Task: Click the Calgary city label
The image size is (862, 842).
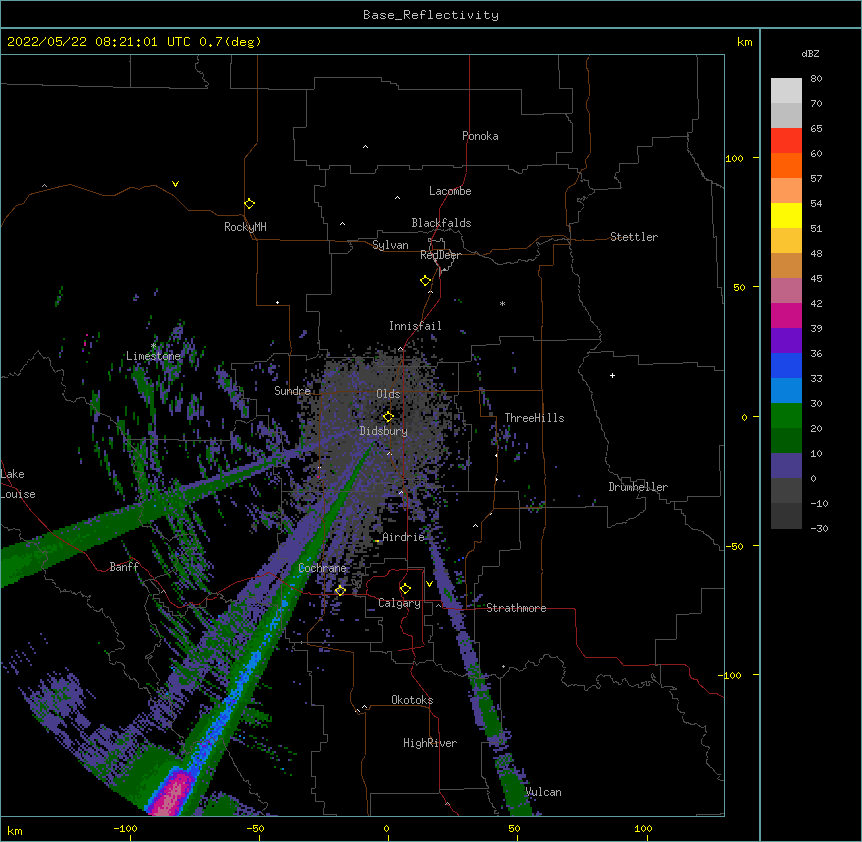Action: [x=399, y=603]
